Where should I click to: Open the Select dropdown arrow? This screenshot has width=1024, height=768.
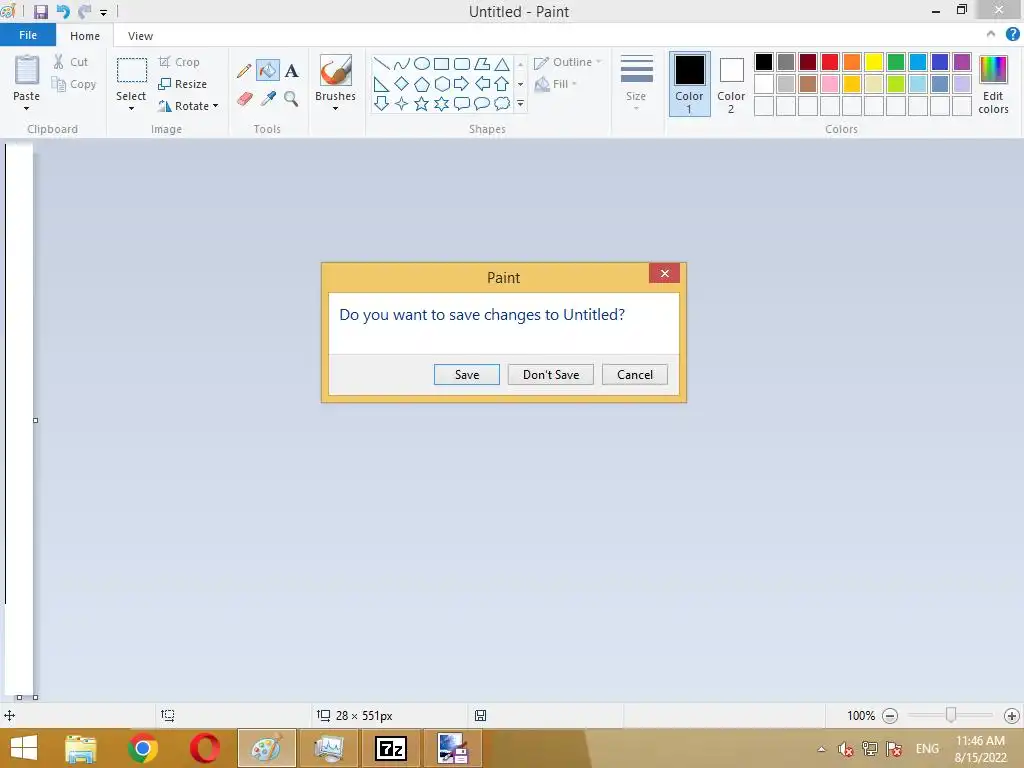[131, 108]
